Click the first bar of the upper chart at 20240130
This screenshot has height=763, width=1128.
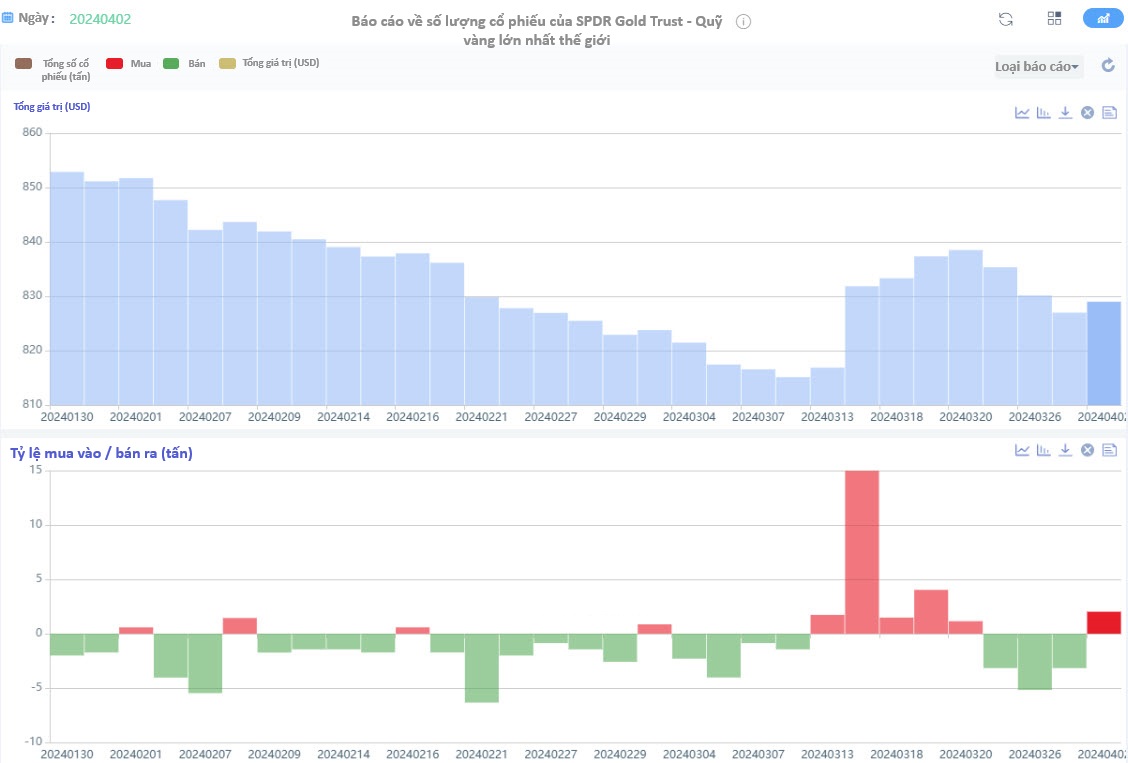click(67, 288)
